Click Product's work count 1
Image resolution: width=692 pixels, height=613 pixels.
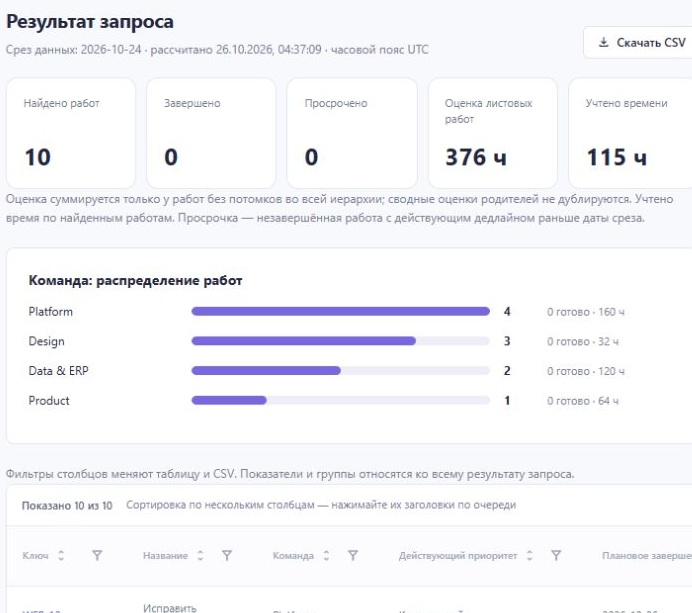[507, 400]
